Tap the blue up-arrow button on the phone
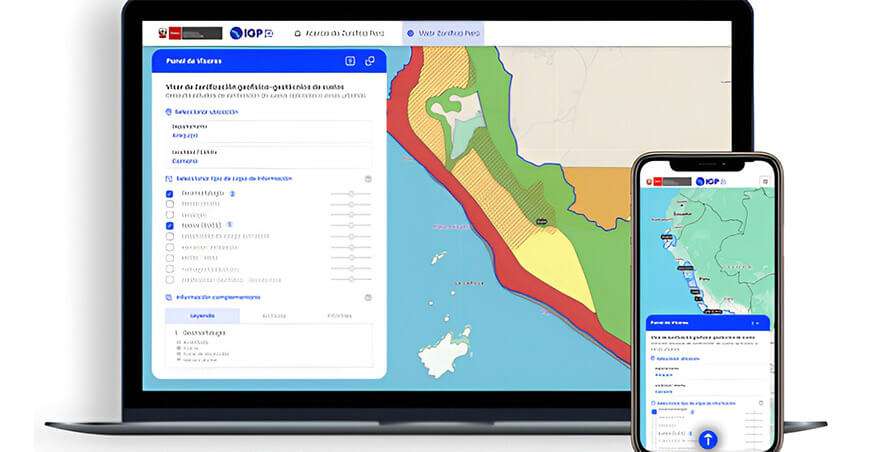This screenshot has width=870, height=452. 707,440
